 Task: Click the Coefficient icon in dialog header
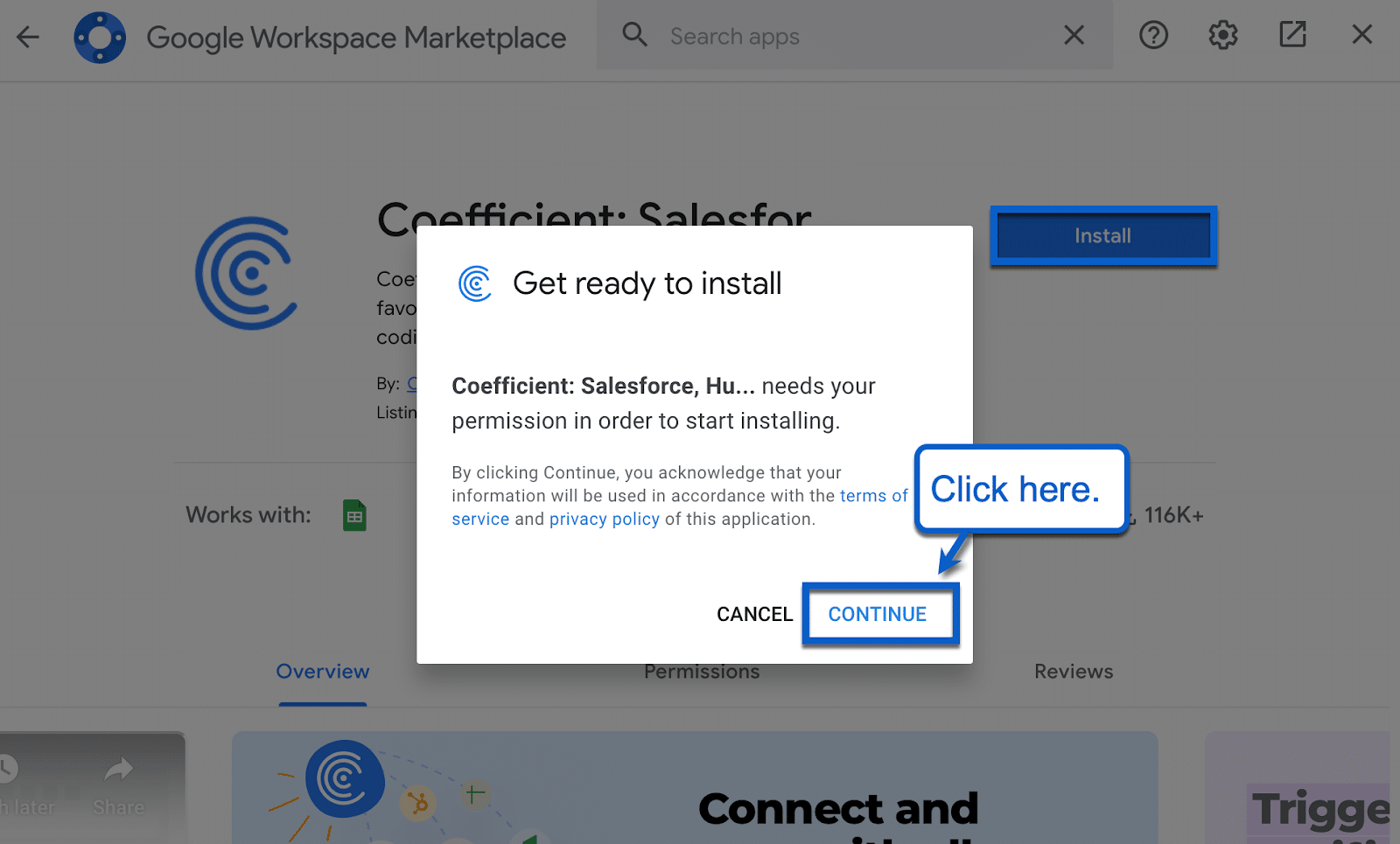(x=475, y=283)
